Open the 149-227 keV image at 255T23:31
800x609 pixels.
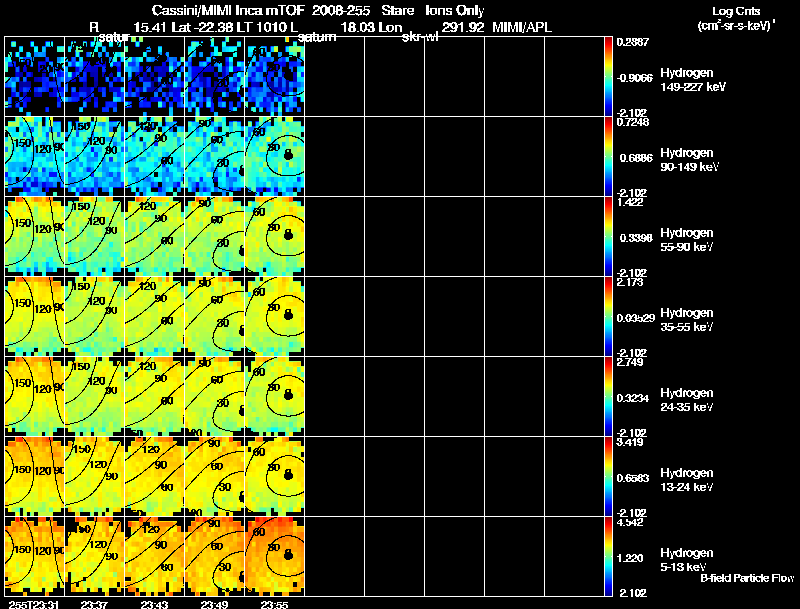pos(35,77)
